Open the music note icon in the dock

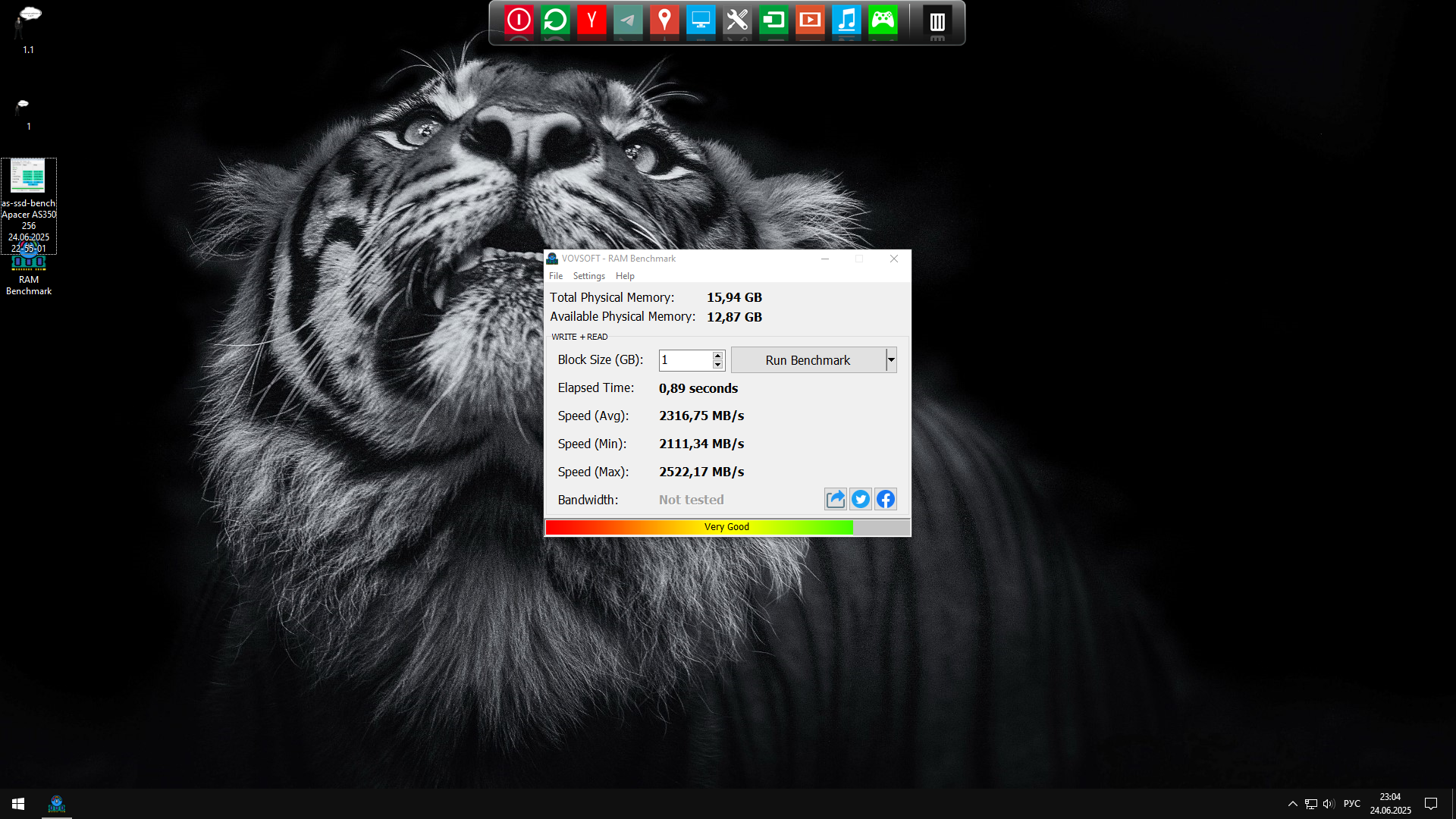tap(846, 20)
